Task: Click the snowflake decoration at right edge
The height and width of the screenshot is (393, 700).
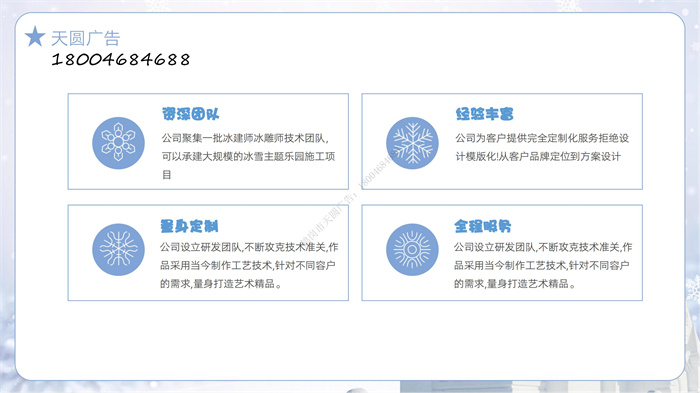Action: (693, 289)
